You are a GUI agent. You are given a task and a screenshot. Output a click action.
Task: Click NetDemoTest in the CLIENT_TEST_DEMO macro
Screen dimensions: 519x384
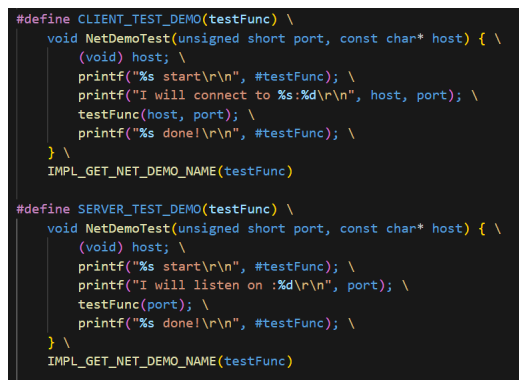point(128,39)
